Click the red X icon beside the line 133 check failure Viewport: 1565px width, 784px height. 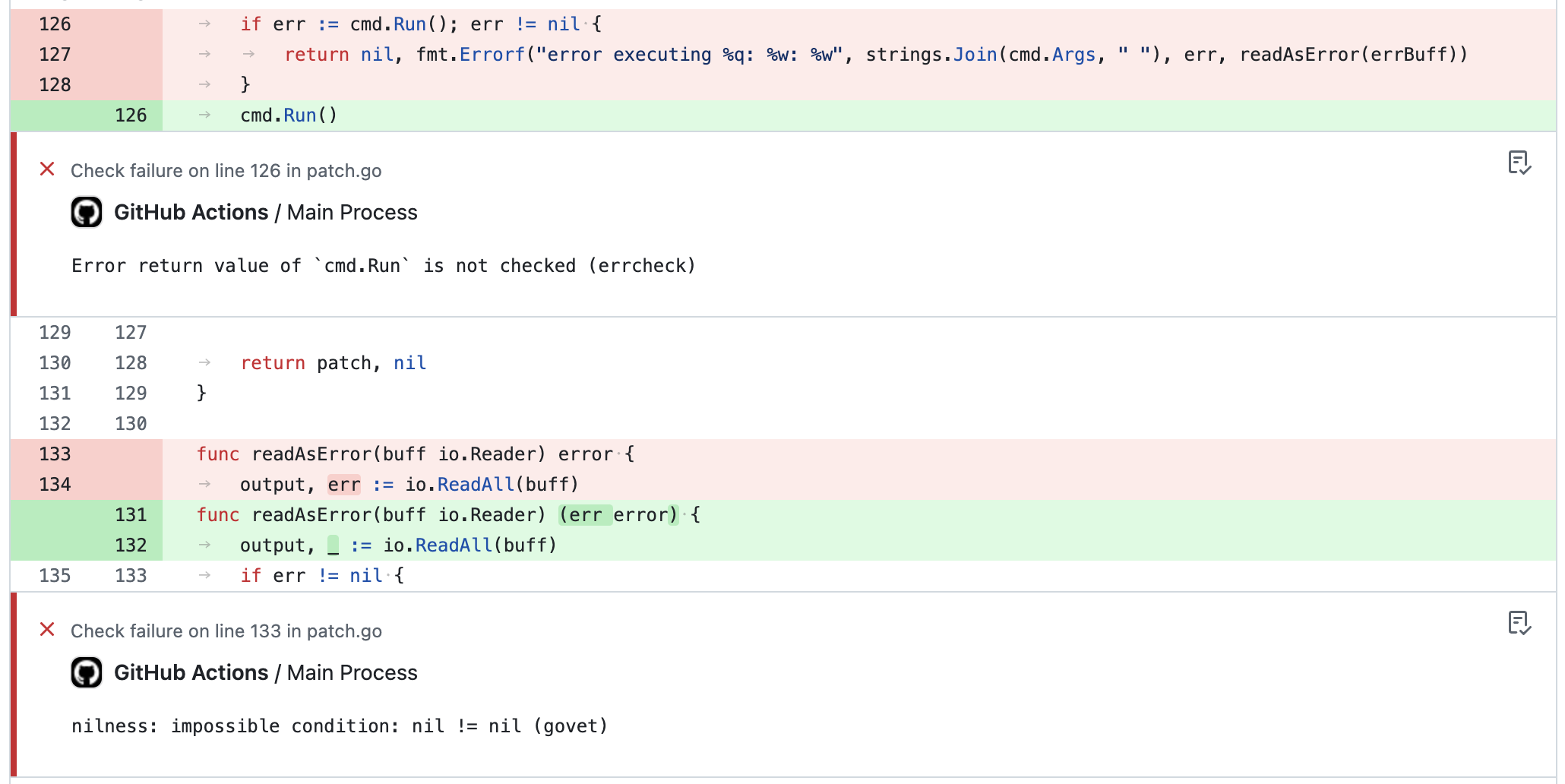click(x=47, y=630)
